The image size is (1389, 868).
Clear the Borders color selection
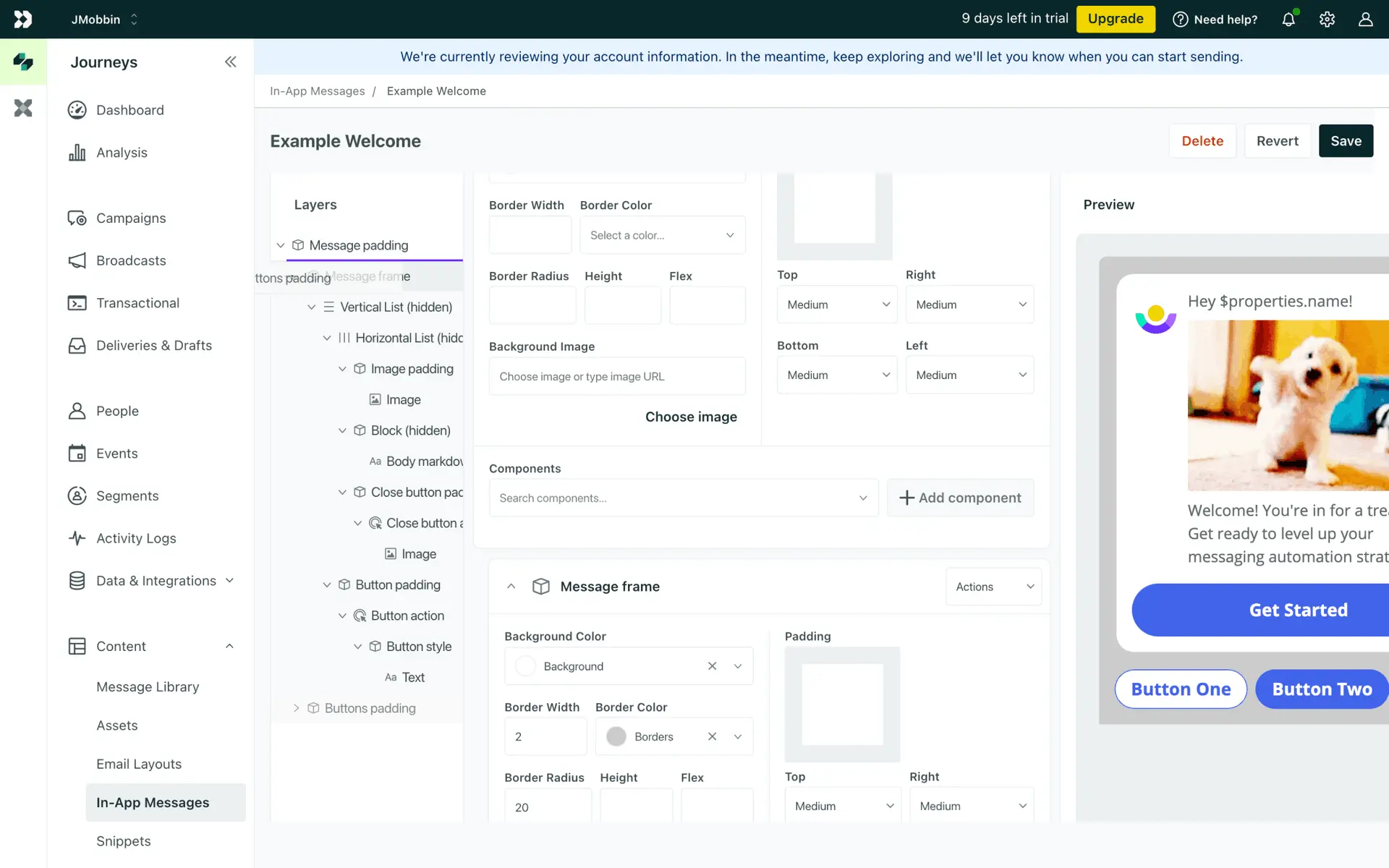[x=712, y=736]
